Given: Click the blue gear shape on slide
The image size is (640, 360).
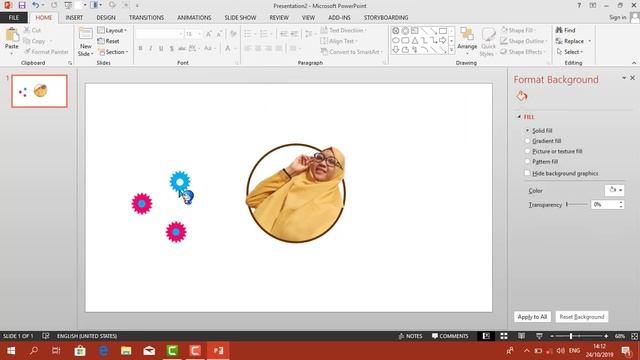Looking at the screenshot, I should click(x=180, y=181).
